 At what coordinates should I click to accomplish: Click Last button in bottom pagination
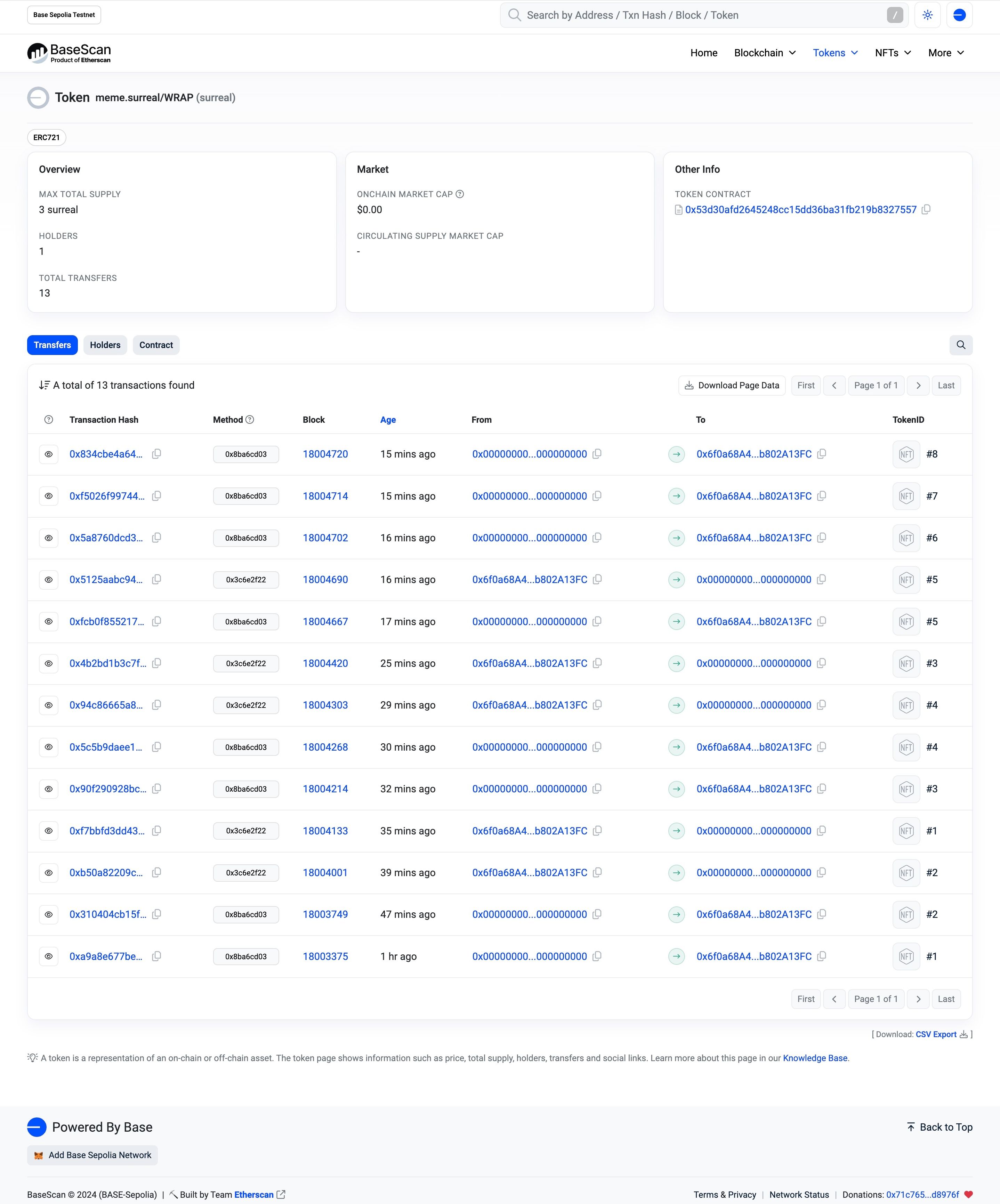pos(946,999)
